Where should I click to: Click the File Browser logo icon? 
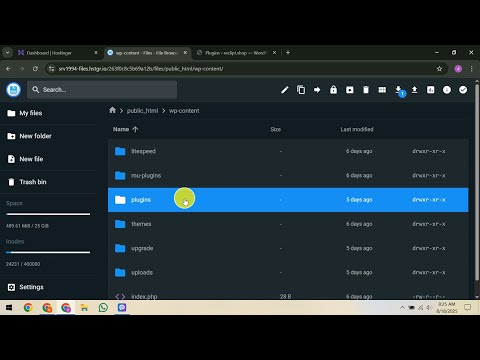pyautogui.click(x=13, y=90)
